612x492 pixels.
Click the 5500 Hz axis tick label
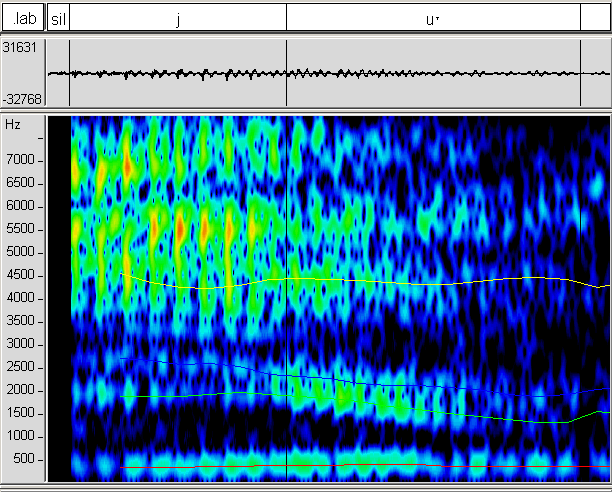point(20,229)
